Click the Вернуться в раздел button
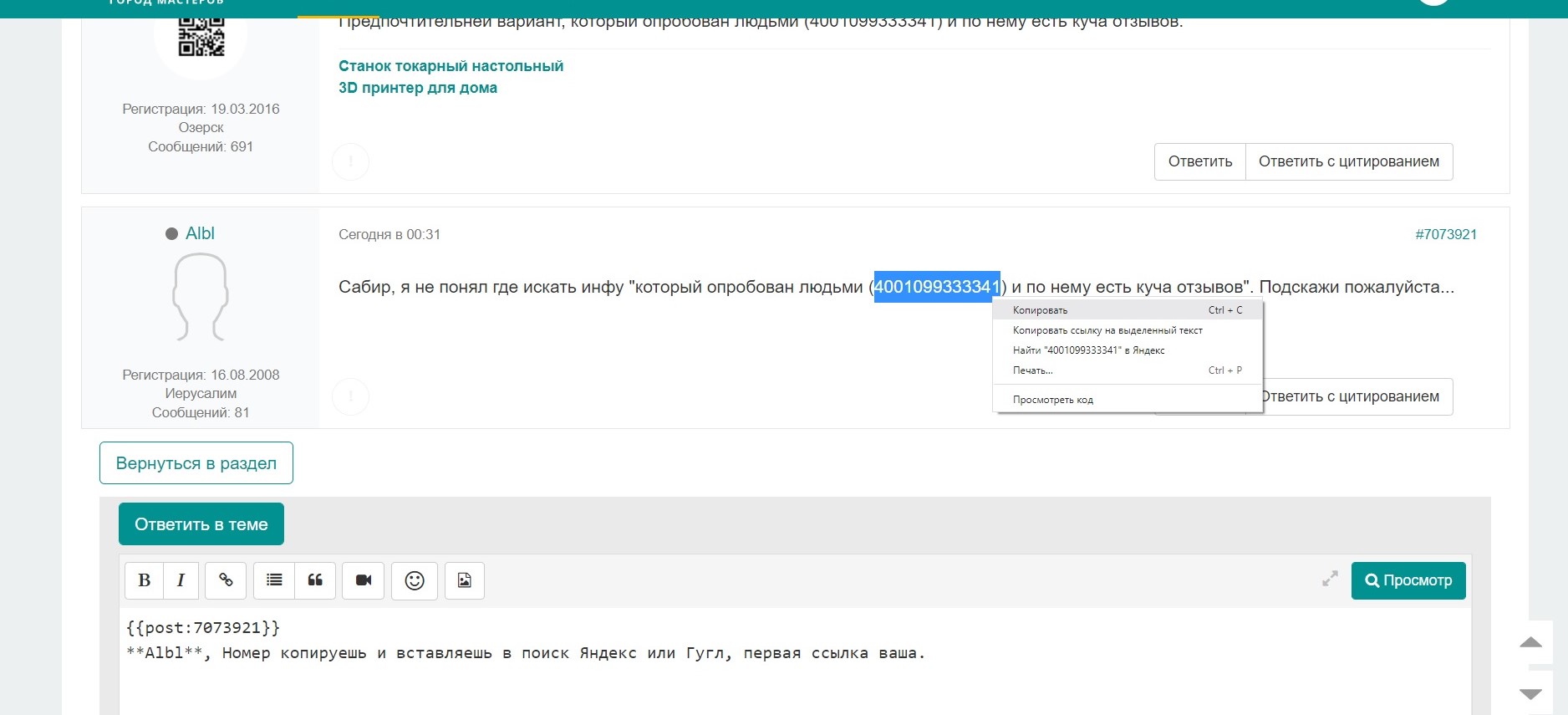The width and height of the screenshot is (1568, 715). (x=196, y=463)
